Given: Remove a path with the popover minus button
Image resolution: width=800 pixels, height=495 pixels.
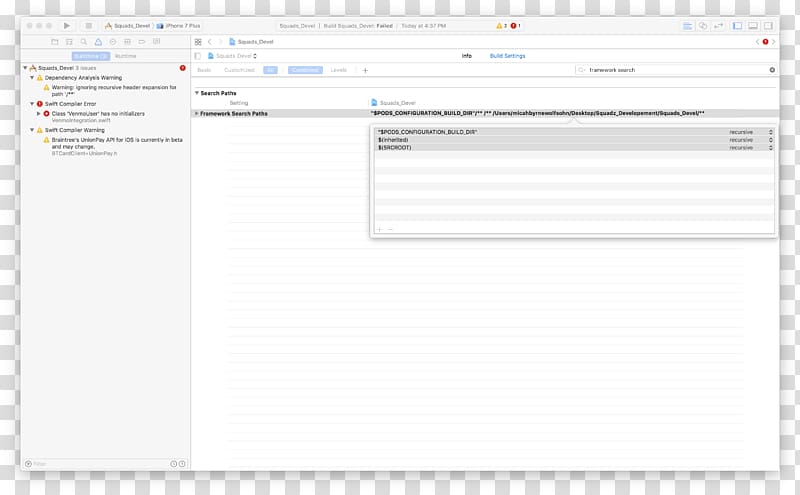Looking at the screenshot, I should click(x=390, y=229).
